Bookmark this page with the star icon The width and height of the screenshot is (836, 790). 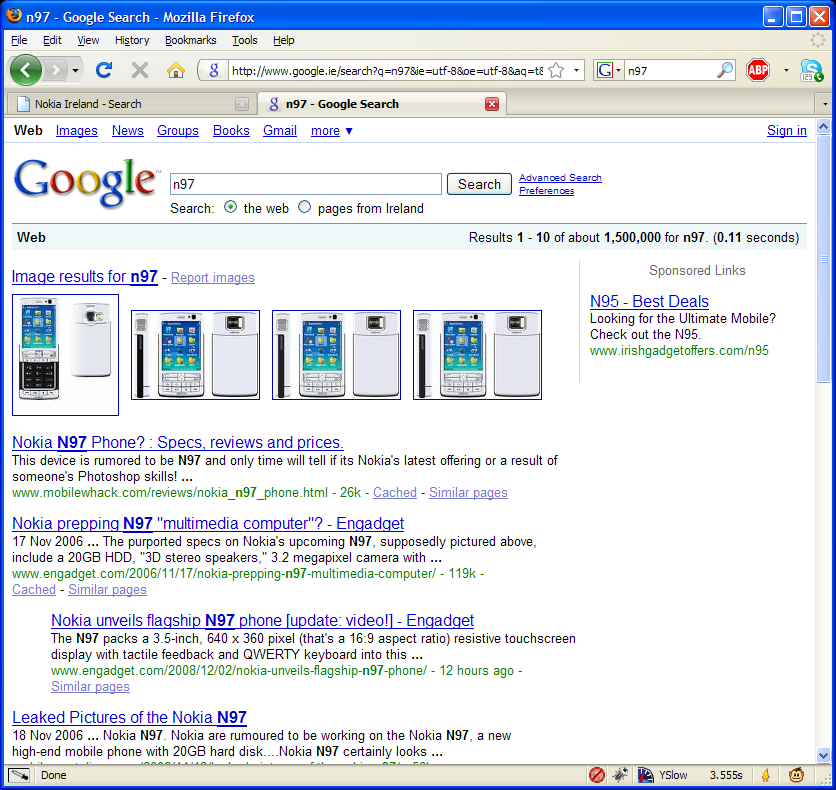coord(556,70)
